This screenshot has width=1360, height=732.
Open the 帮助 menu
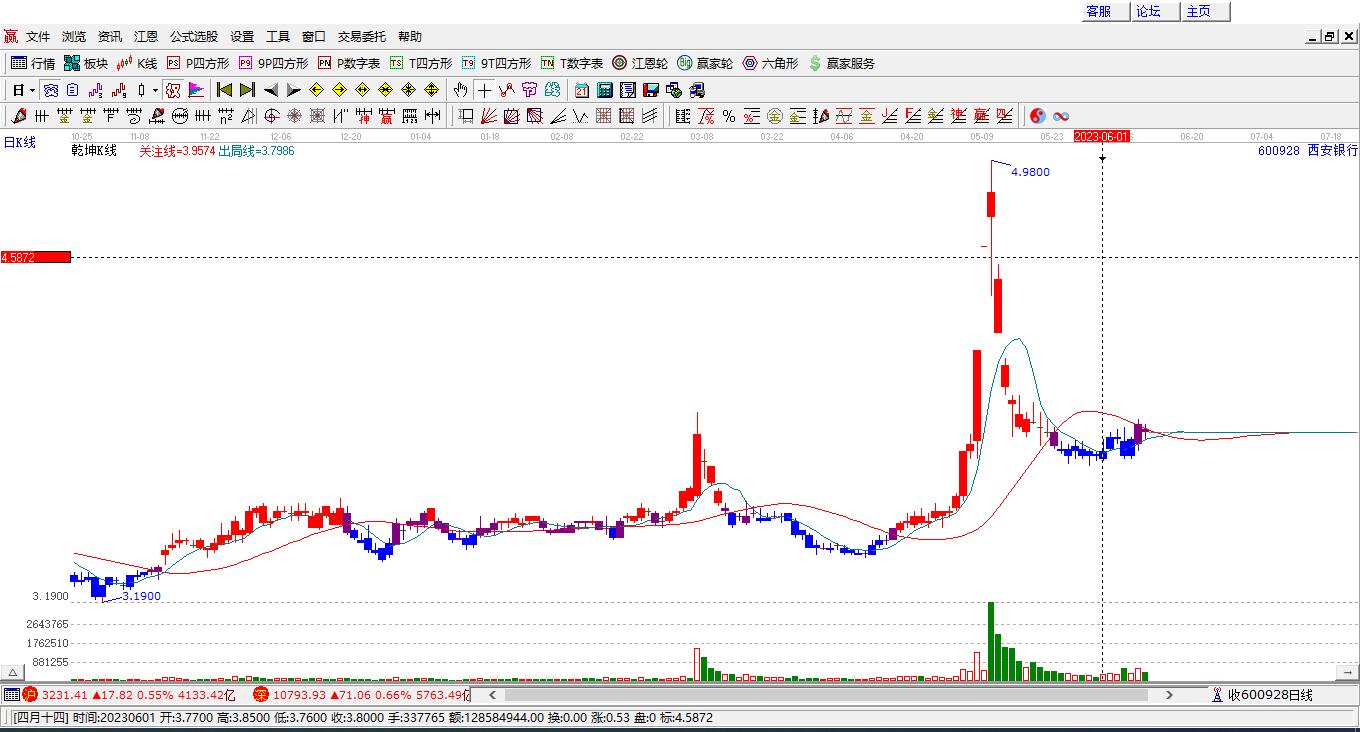[410, 37]
